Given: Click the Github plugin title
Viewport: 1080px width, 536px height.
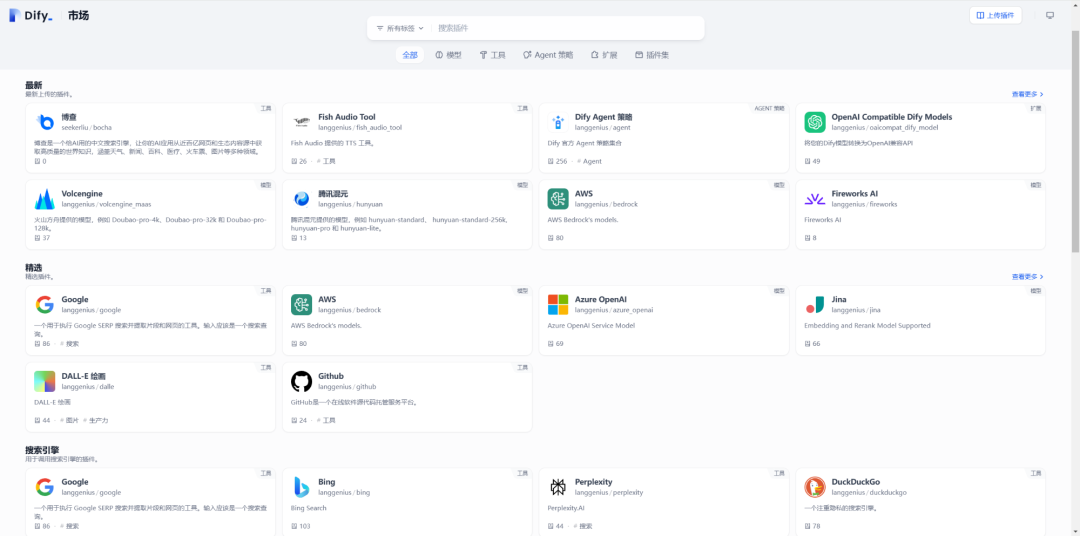Looking at the screenshot, I should (331, 376).
